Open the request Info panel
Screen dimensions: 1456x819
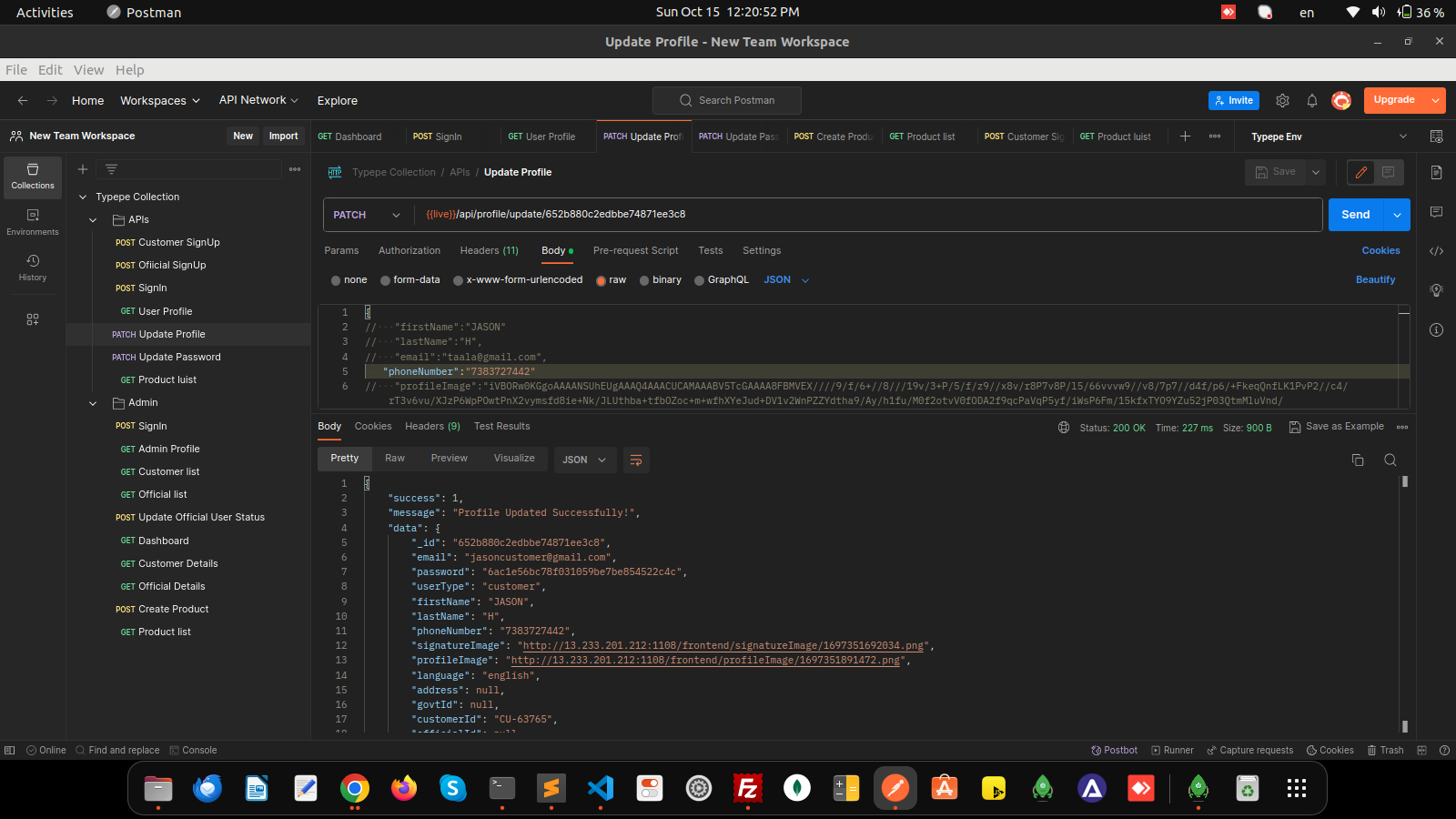coord(1436,329)
